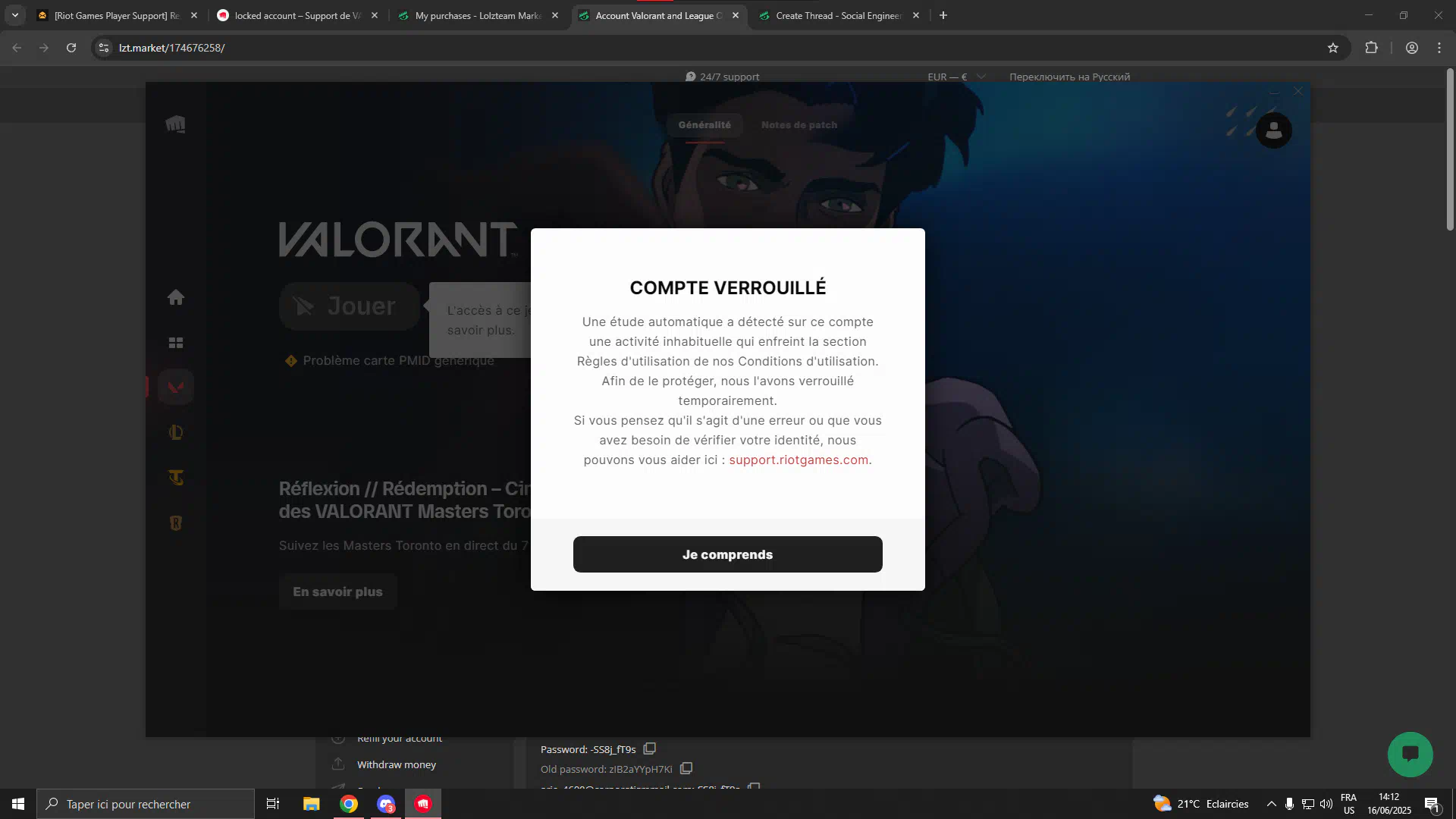Open the Chrome profile icon
This screenshot has width=1456, height=819.
1412,48
